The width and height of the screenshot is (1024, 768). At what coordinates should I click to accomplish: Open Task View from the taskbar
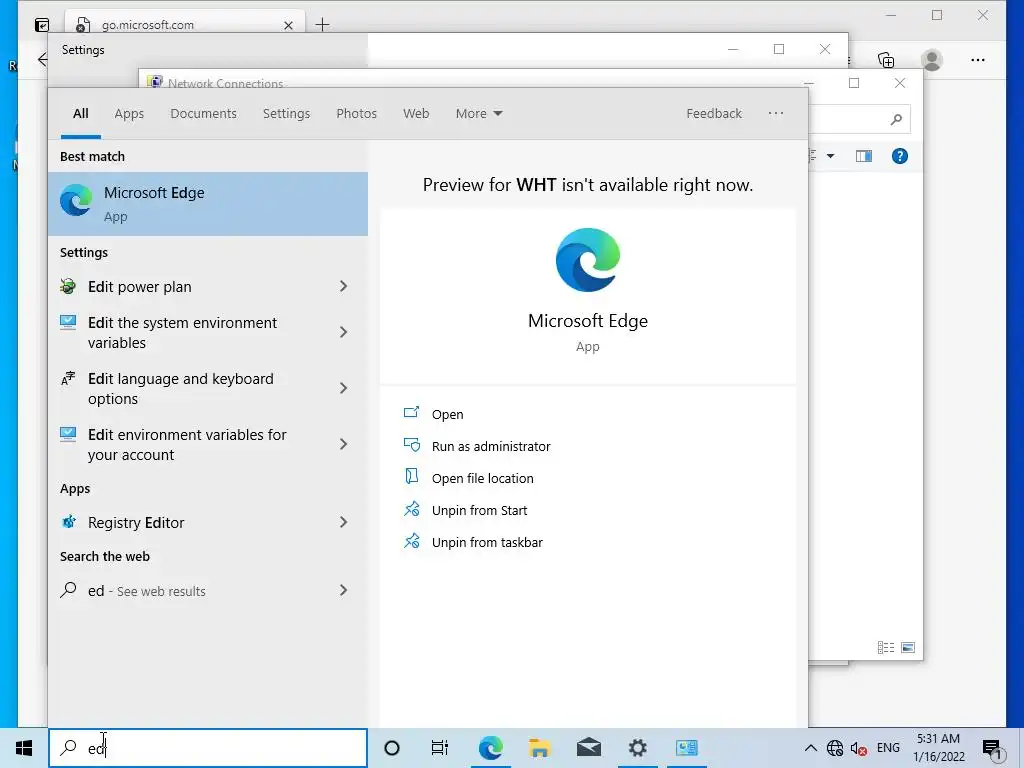(x=440, y=748)
